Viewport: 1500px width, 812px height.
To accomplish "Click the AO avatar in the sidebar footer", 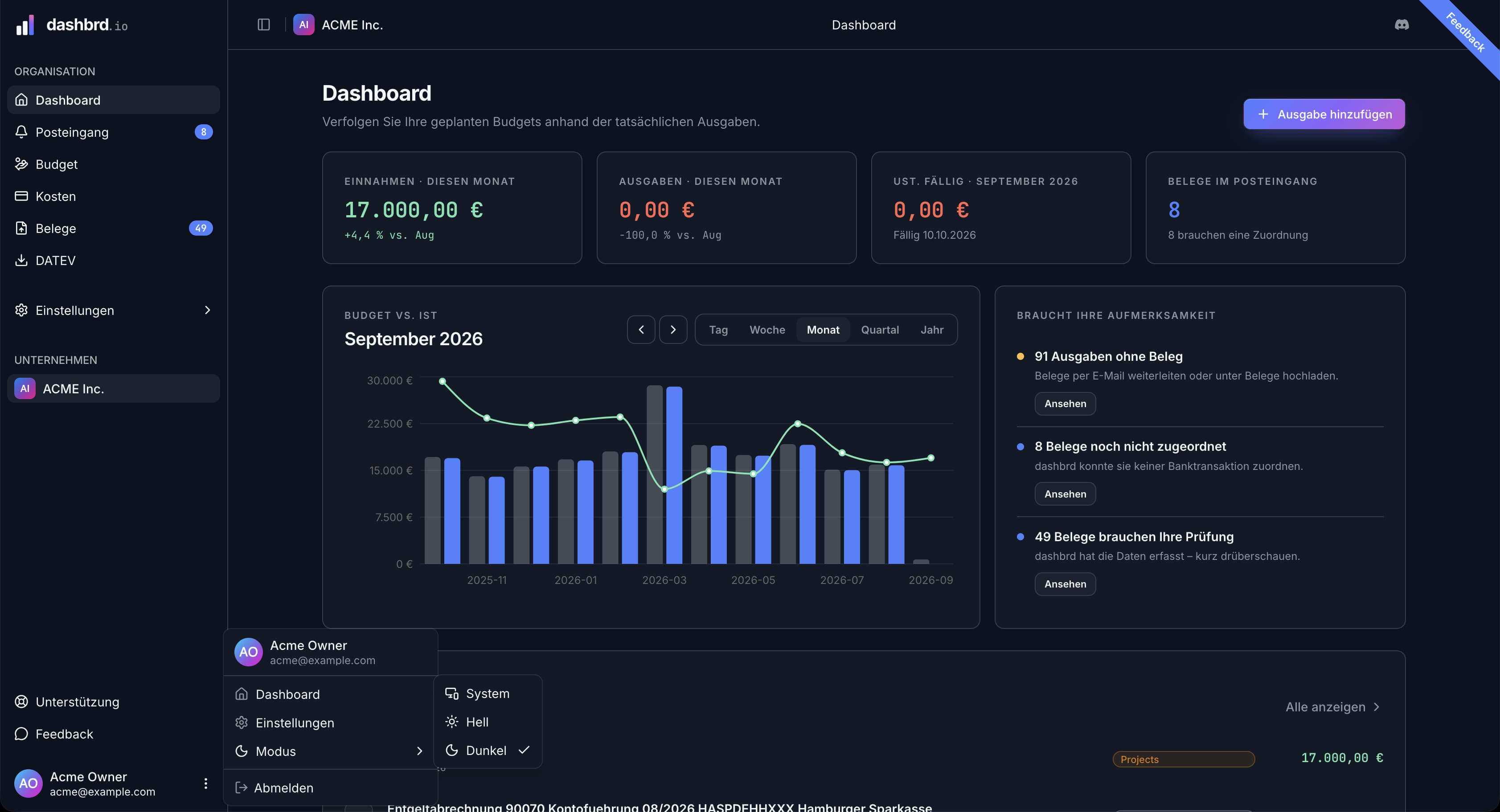I will coord(29,783).
